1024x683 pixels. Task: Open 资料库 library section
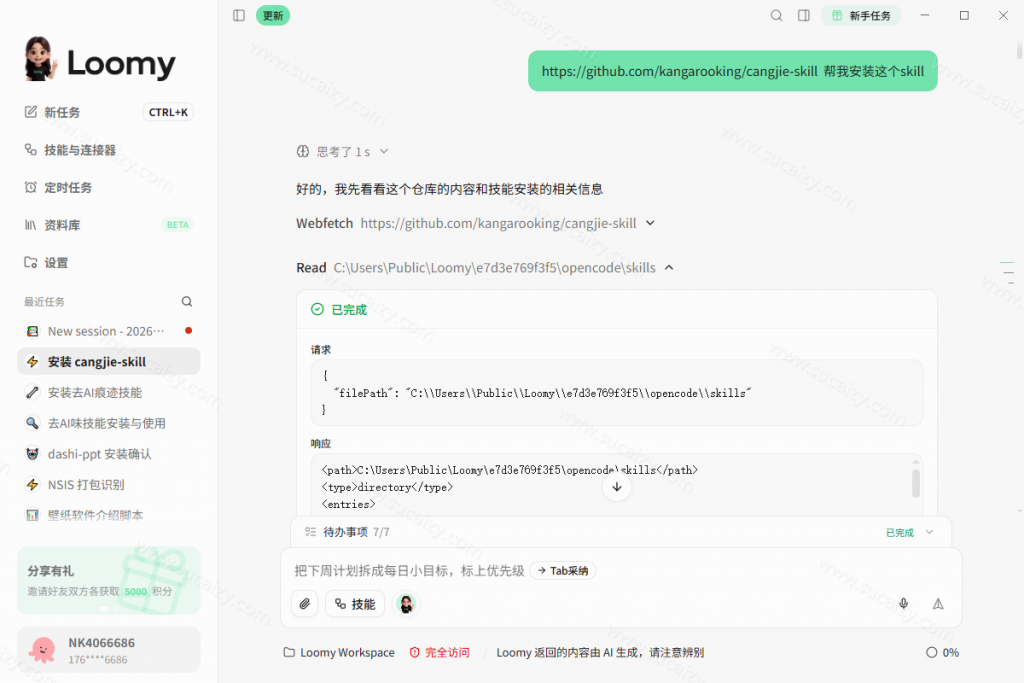pos(108,225)
